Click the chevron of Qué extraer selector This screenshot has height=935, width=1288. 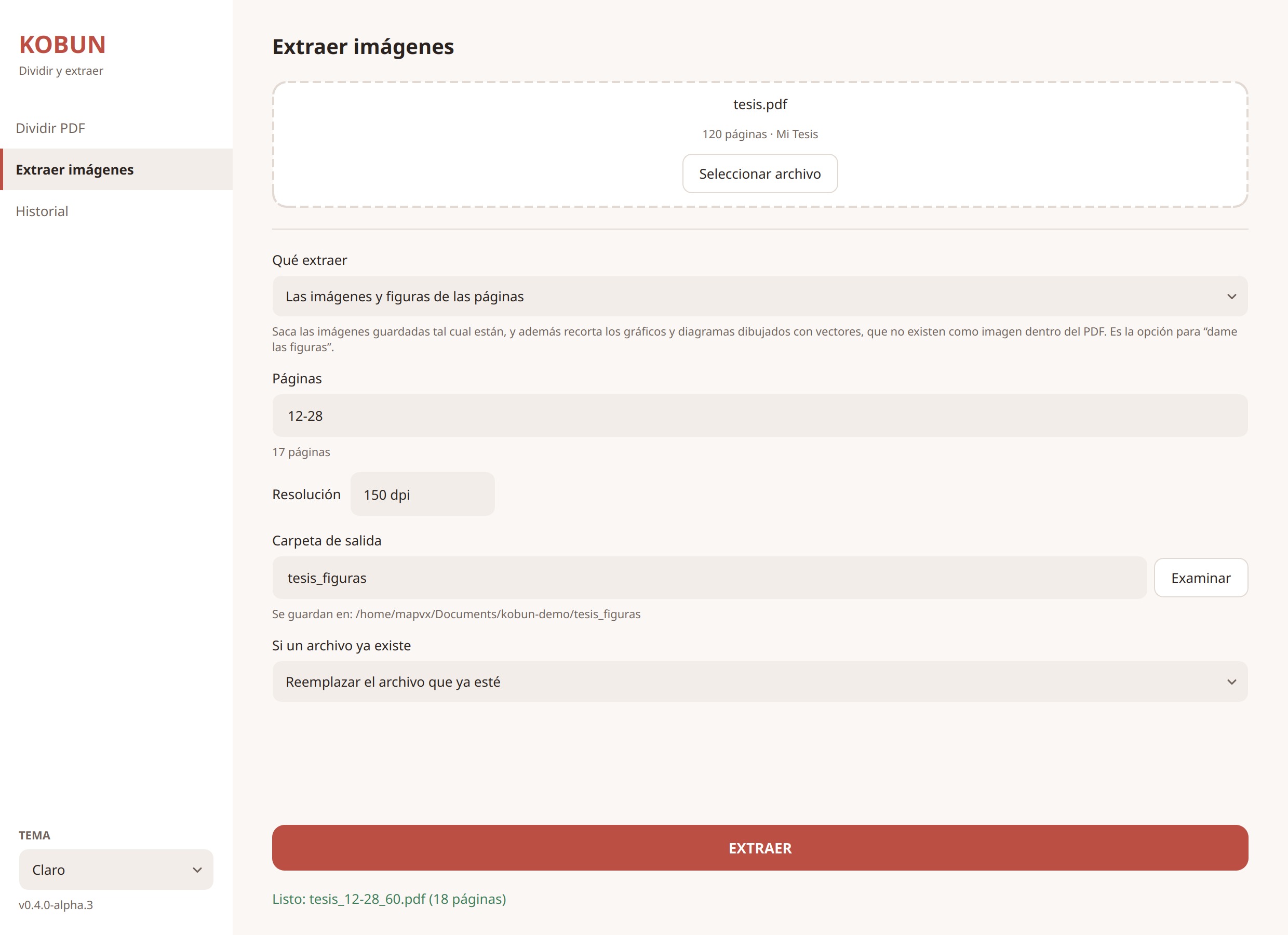pyautogui.click(x=1231, y=297)
